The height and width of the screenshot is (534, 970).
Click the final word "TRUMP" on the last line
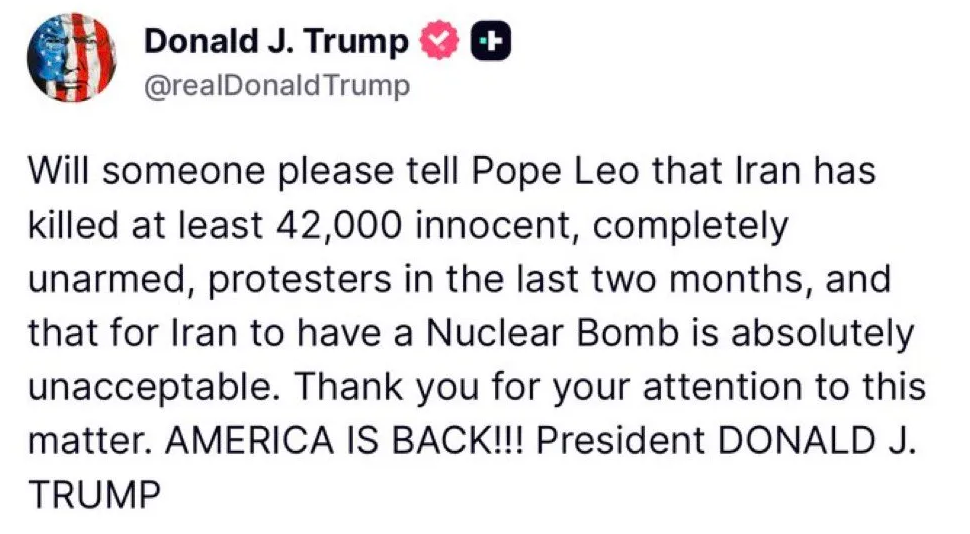(x=95, y=495)
